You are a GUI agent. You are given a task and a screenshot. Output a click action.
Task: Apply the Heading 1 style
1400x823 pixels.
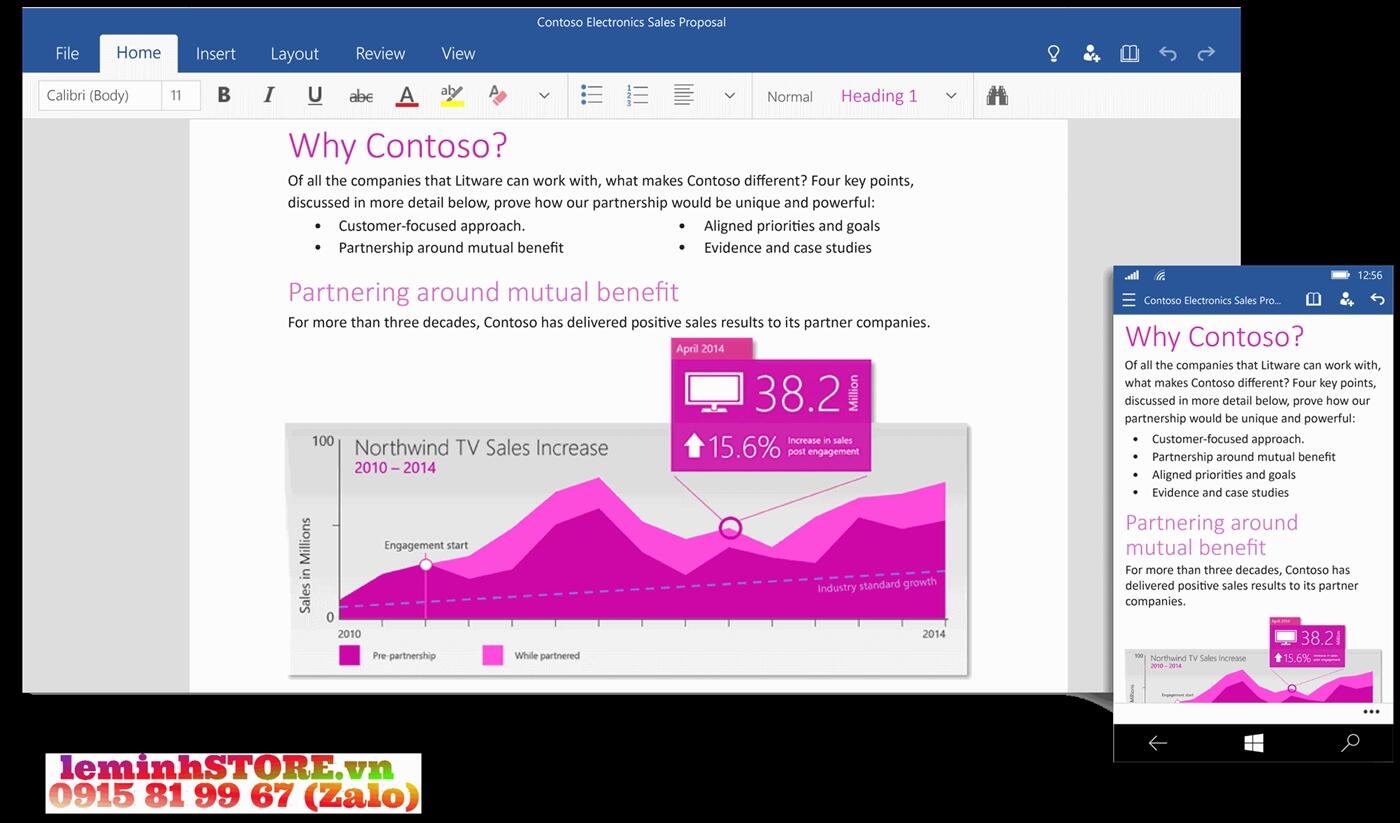click(x=879, y=96)
